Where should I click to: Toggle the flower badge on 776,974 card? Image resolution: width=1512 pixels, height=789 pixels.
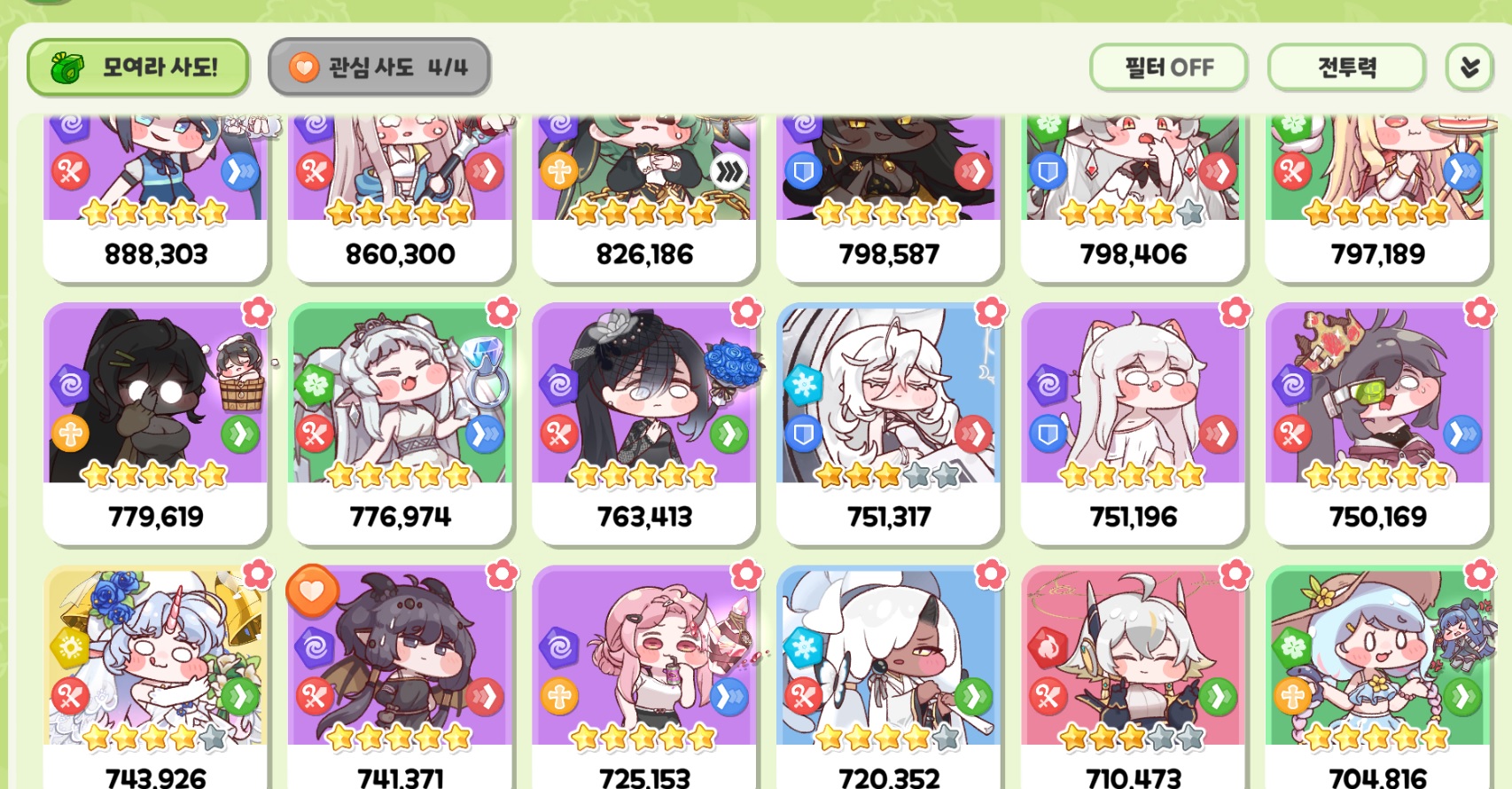[x=502, y=312]
